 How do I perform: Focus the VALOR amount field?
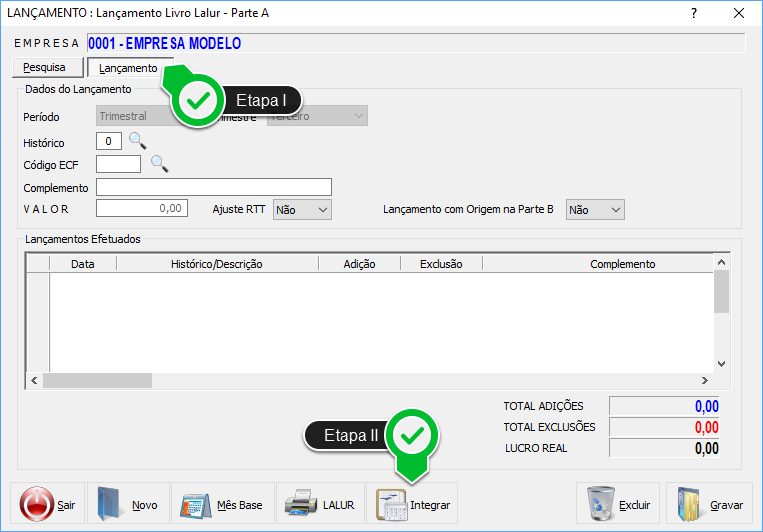tap(141, 208)
